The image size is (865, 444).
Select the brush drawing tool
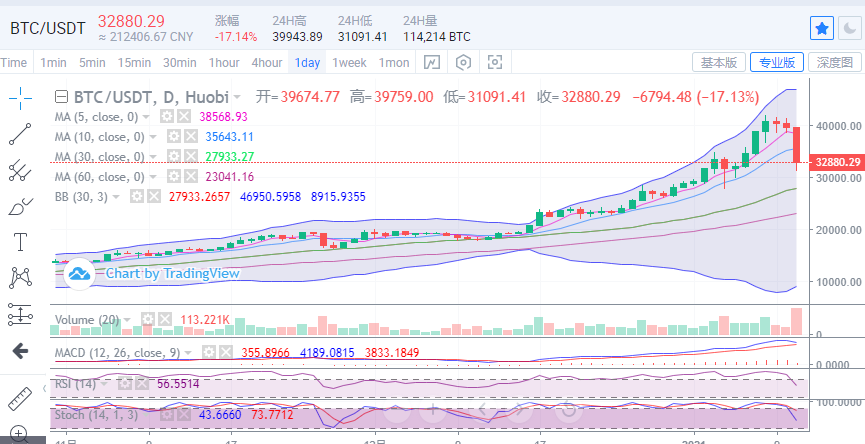point(20,206)
